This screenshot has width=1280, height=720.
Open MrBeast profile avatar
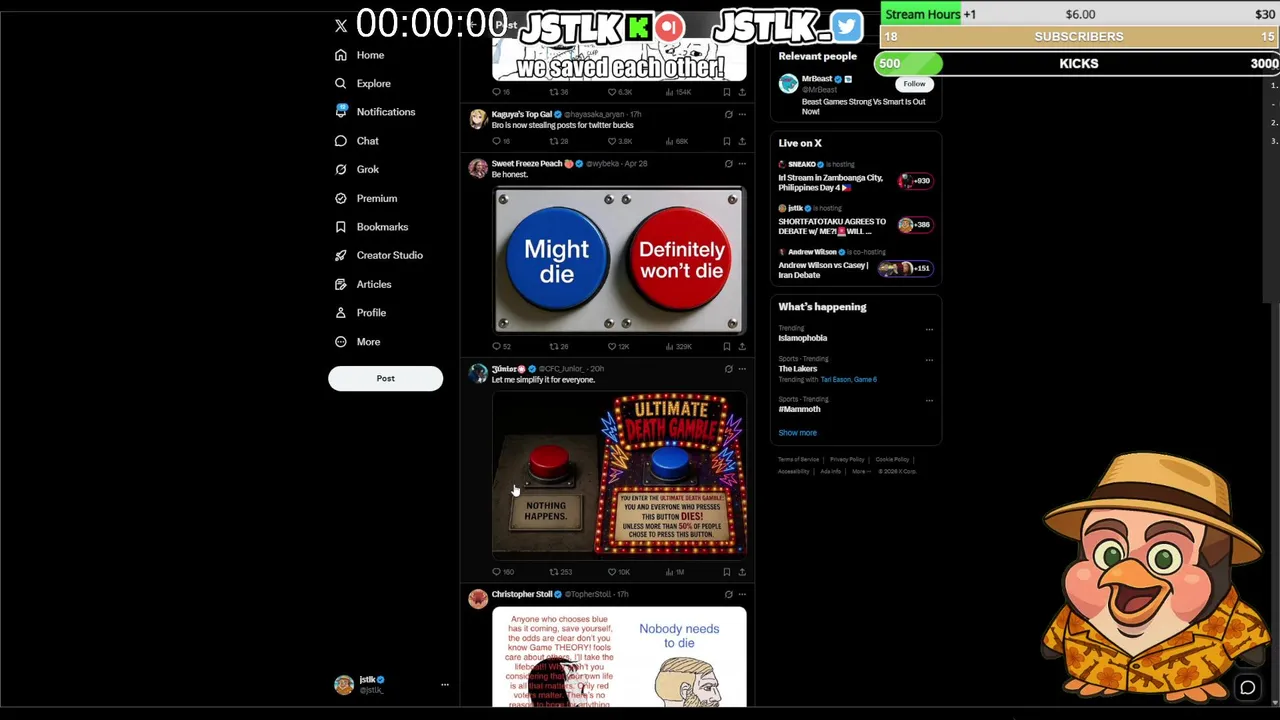[788, 84]
